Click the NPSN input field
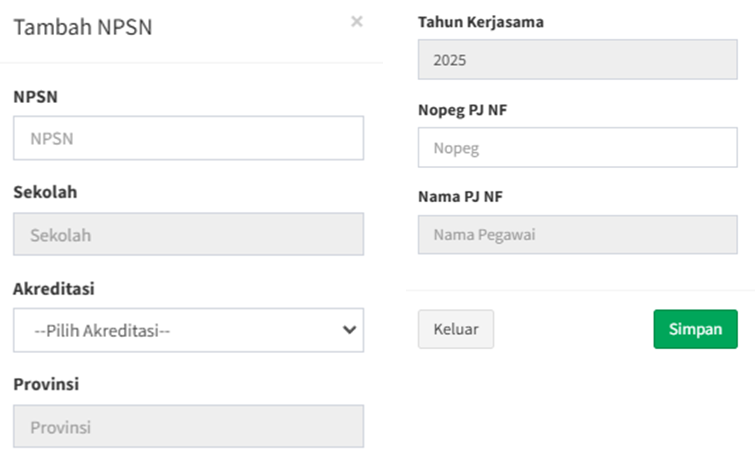 click(x=188, y=139)
